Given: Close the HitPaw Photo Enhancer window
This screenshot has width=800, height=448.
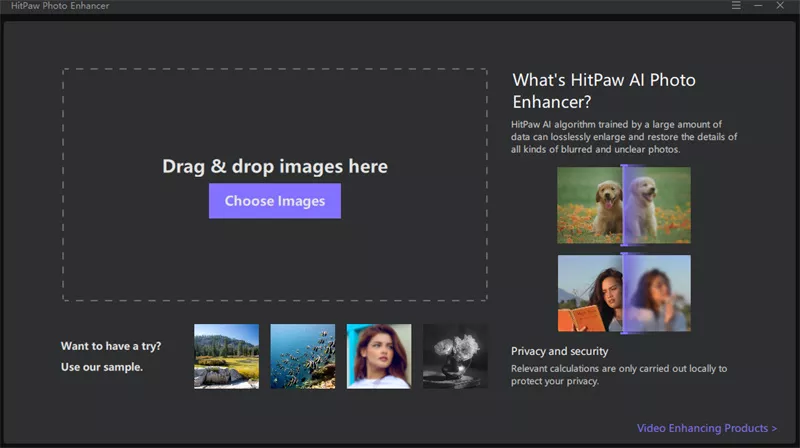Looking at the screenshot, I should [x=780, y=6].
